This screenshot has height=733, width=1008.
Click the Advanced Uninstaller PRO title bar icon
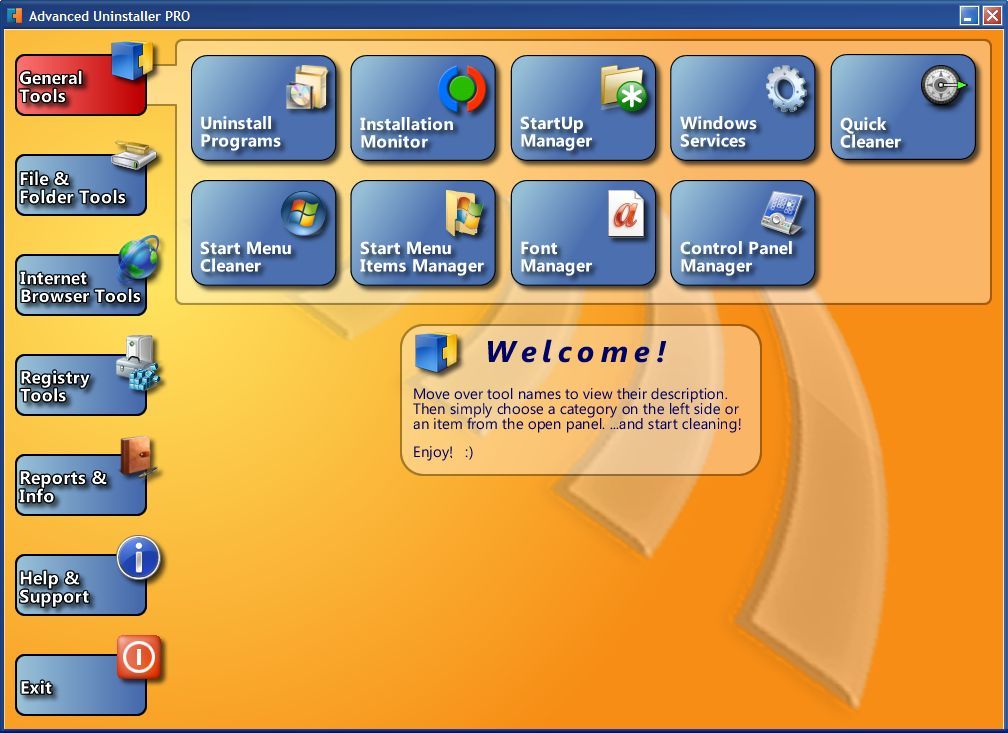13,15
